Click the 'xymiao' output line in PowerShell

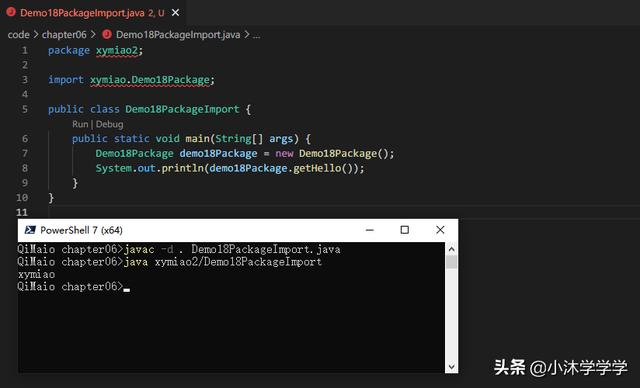point(36,275)
